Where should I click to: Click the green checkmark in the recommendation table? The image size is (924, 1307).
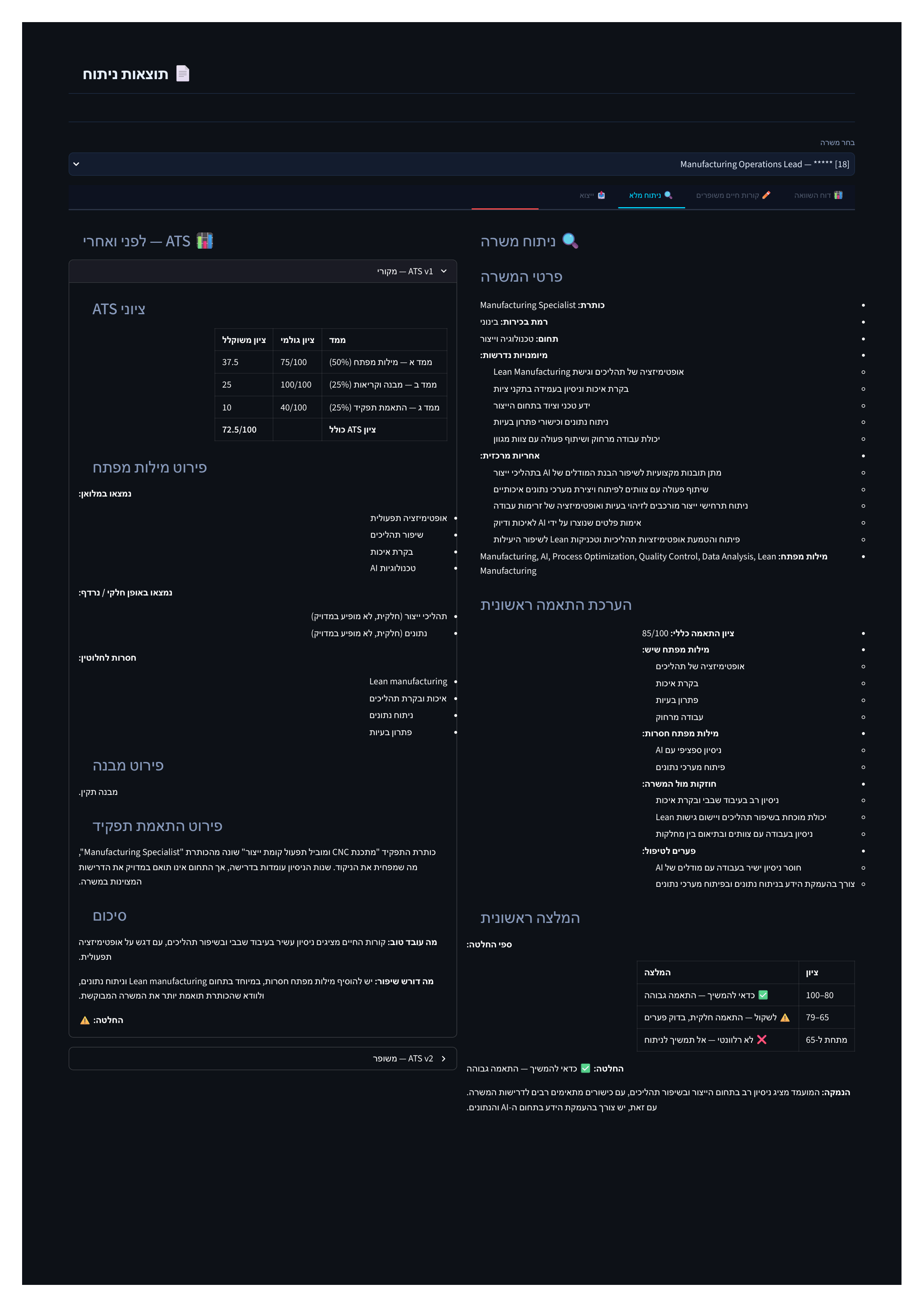[763, 995]
